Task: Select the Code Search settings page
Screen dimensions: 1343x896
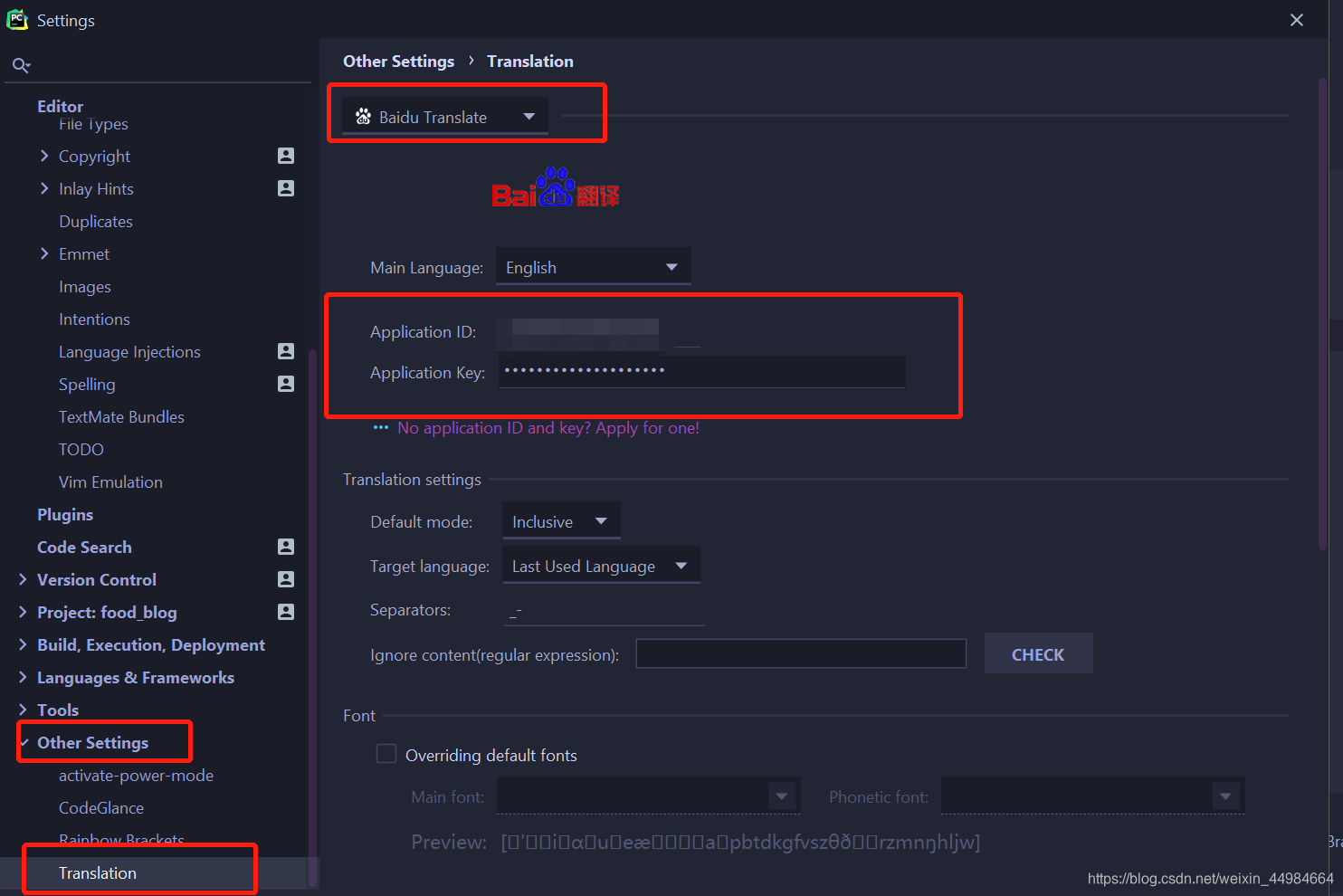Action: [84, 547]
